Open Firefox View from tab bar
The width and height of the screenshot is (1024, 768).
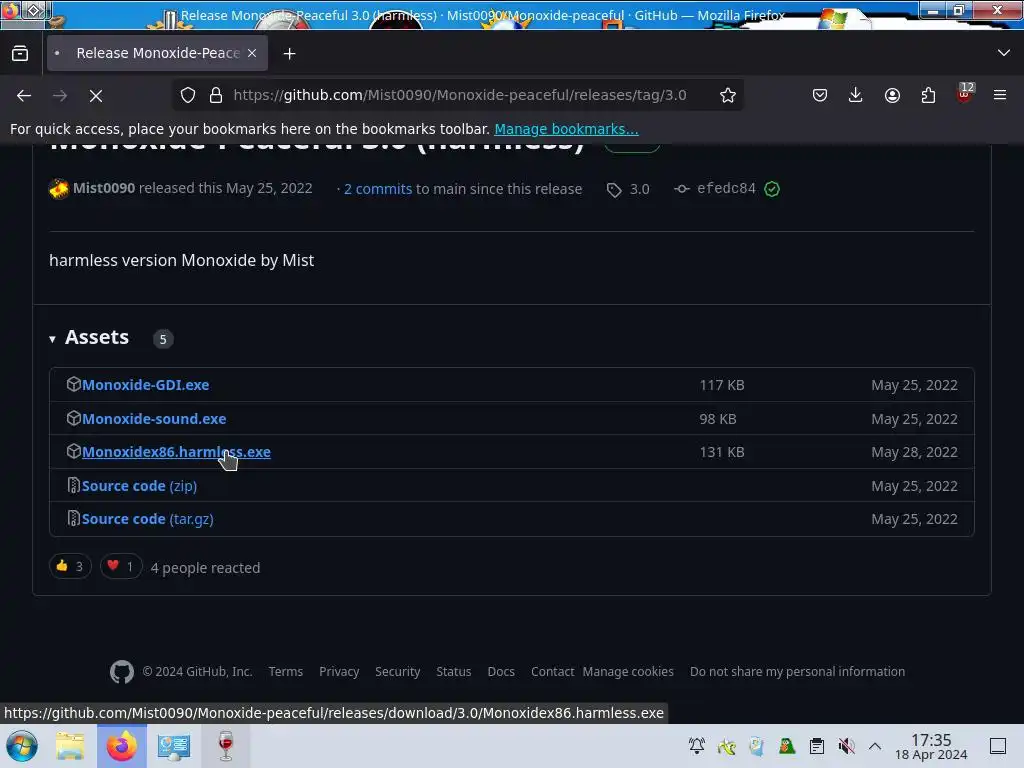coord(20,54)
